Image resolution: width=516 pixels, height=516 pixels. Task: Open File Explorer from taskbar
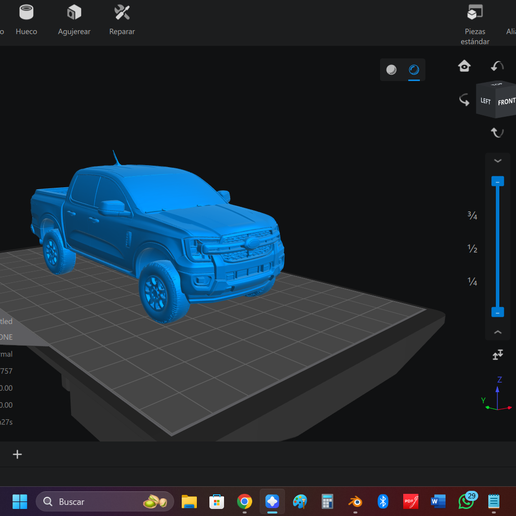pyautogui.click(x=189, y=502)
